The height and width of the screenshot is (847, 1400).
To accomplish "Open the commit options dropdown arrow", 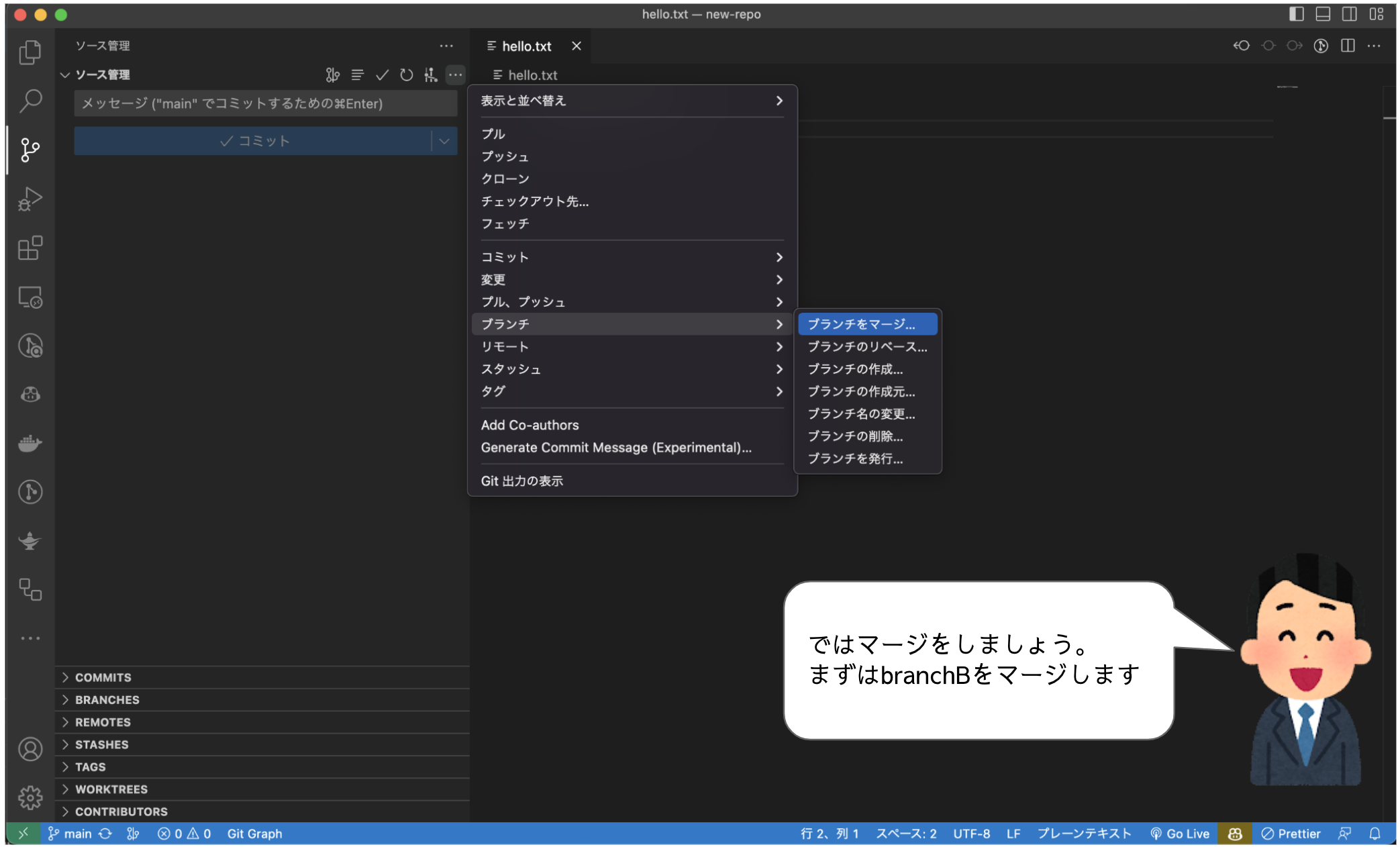I will pyautogui.click(x=444, y=141).
